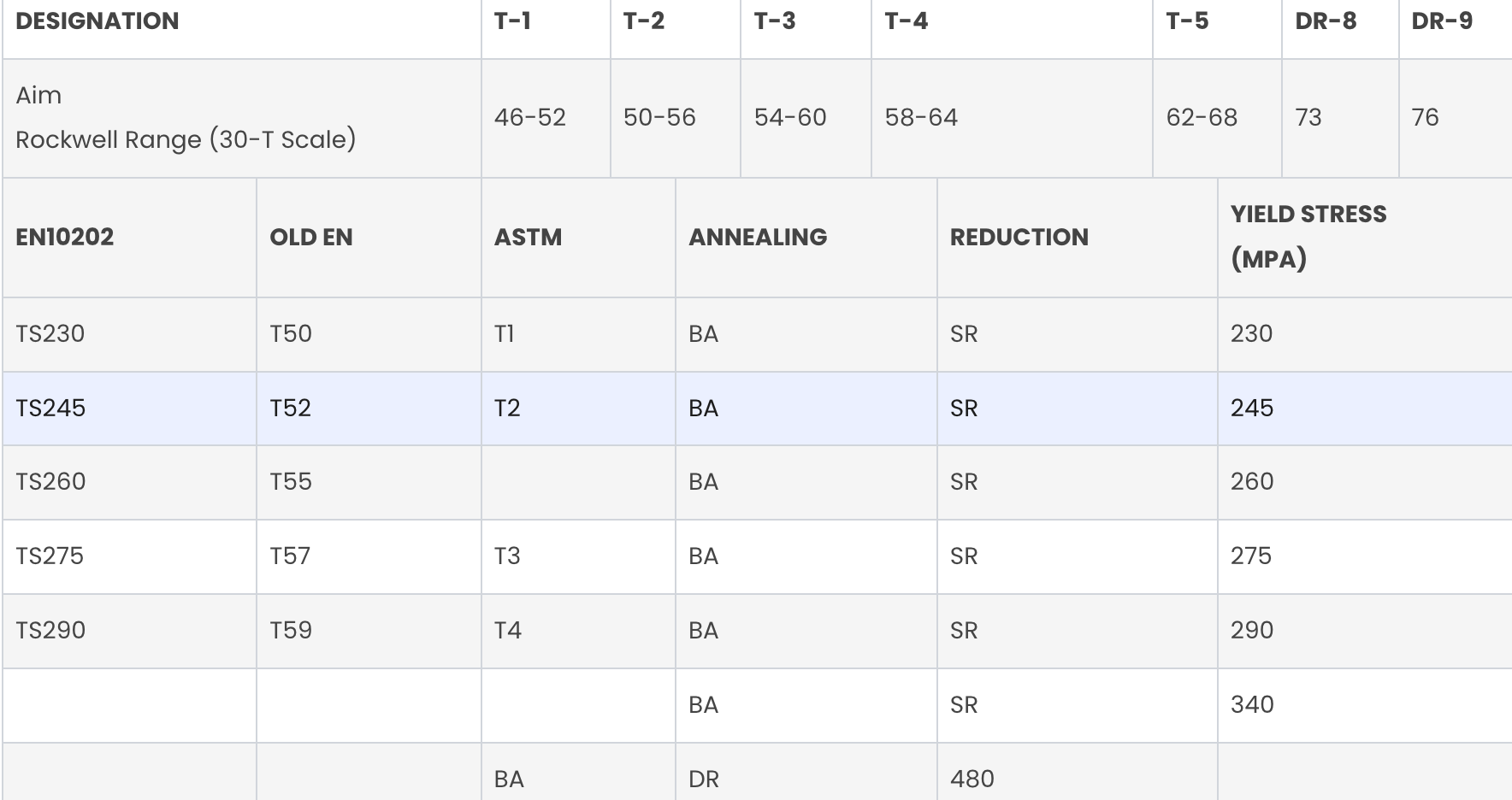The height and width of the screenshot is (800, 1512).
Task: Click the 73 value under DR-8
Action: point(1340,118)
